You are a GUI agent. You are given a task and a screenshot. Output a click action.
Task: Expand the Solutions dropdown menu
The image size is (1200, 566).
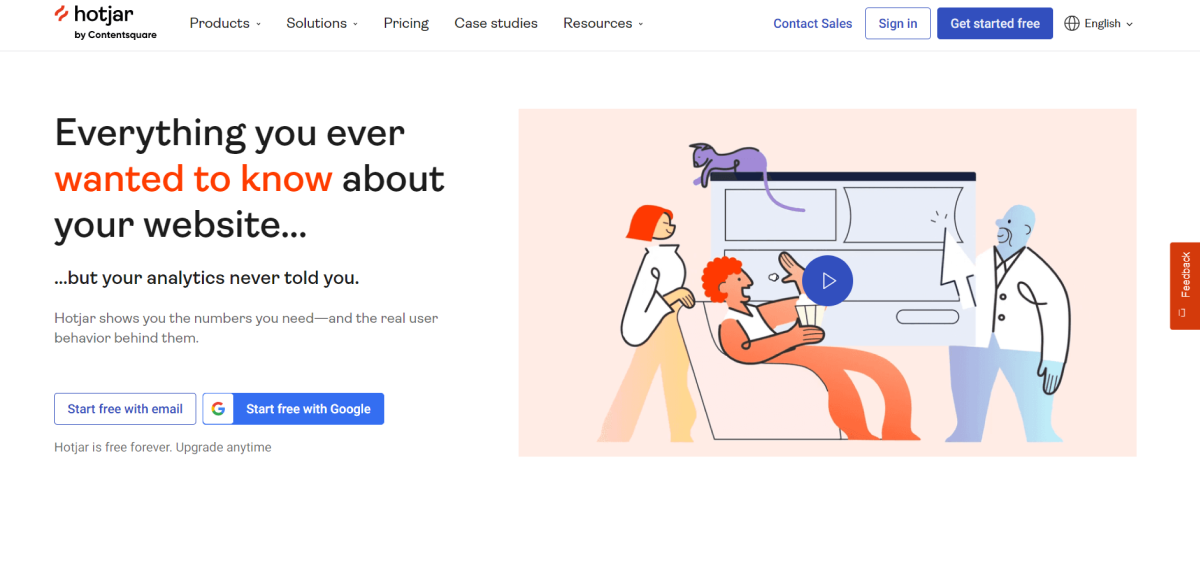pyautogui.click(x=322, y=23)
